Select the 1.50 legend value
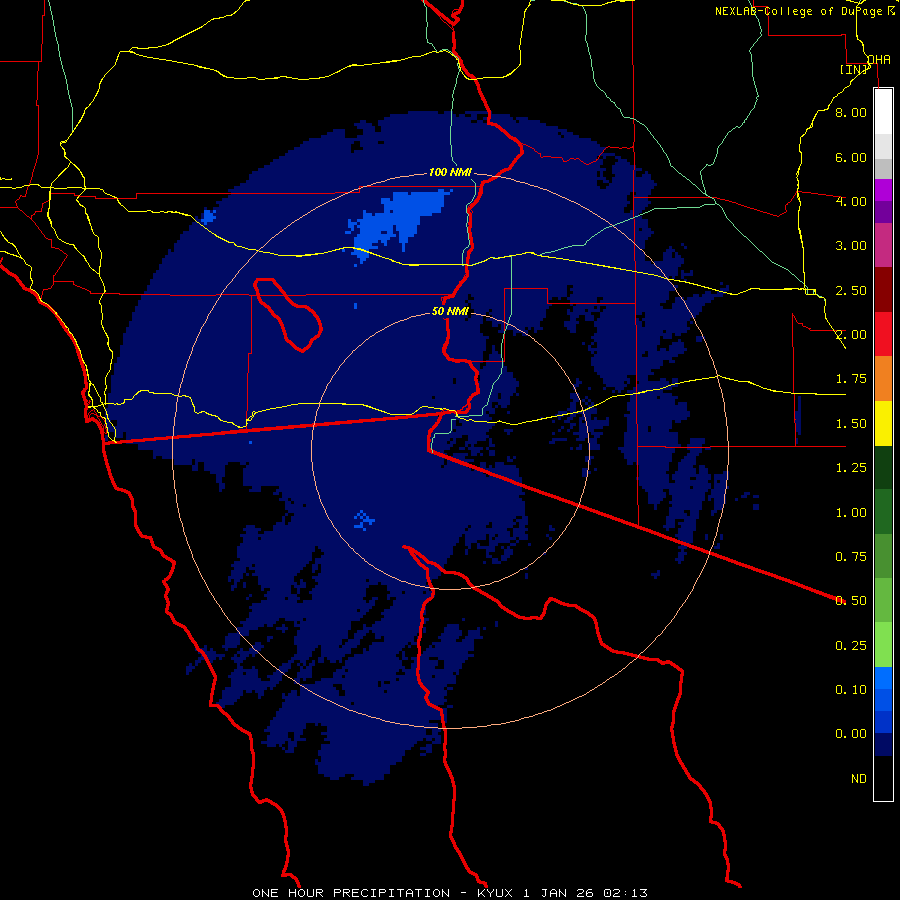The height and width of the screenshot is (900, 900). pyautogui.click(x=851, y=424)
